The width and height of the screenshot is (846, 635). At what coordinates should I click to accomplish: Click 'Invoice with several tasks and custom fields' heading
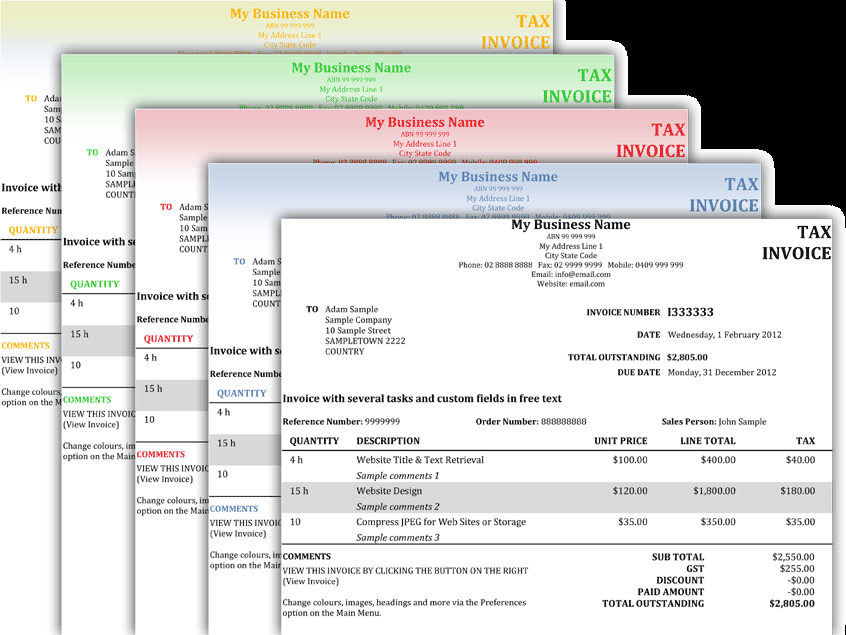click(422, 399)
